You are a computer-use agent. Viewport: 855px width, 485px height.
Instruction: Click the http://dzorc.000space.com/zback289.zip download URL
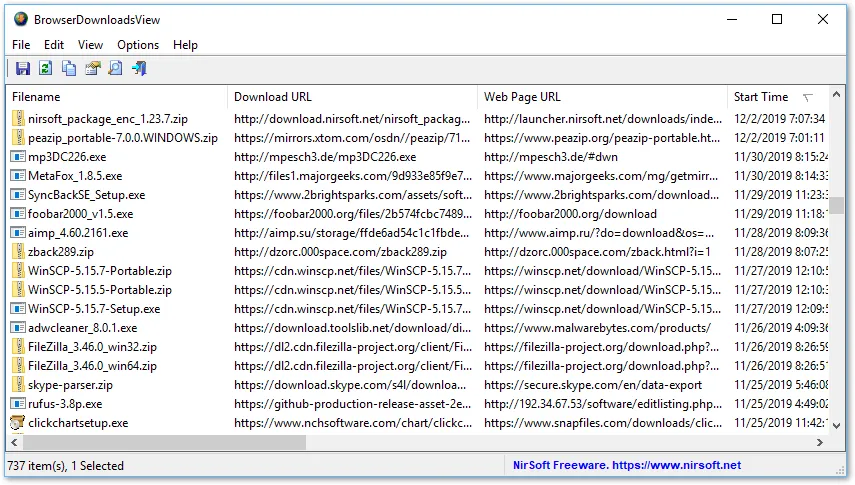[340, 252]
